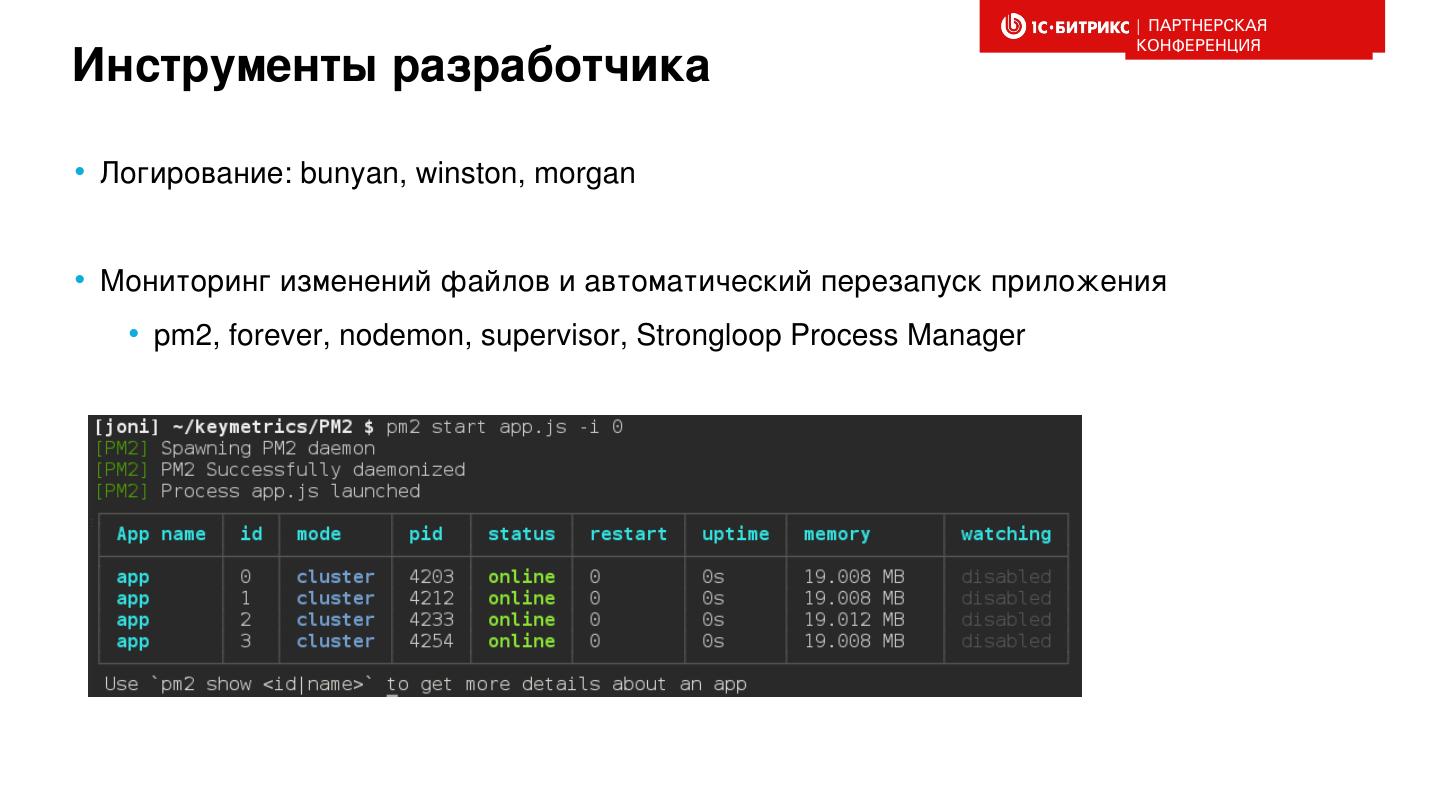This screenshot has width=1440, height=810.
Task: Click the slide title "Инструменты разработчика"
Action: (391, 66)
